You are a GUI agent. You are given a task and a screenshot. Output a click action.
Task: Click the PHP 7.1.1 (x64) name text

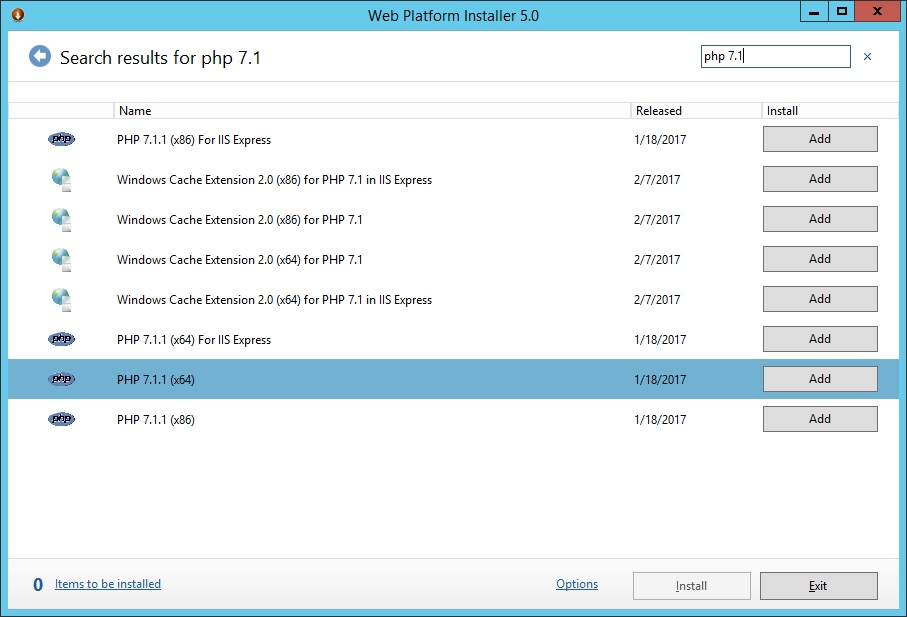pyautogui.click(x=156, y=379)
